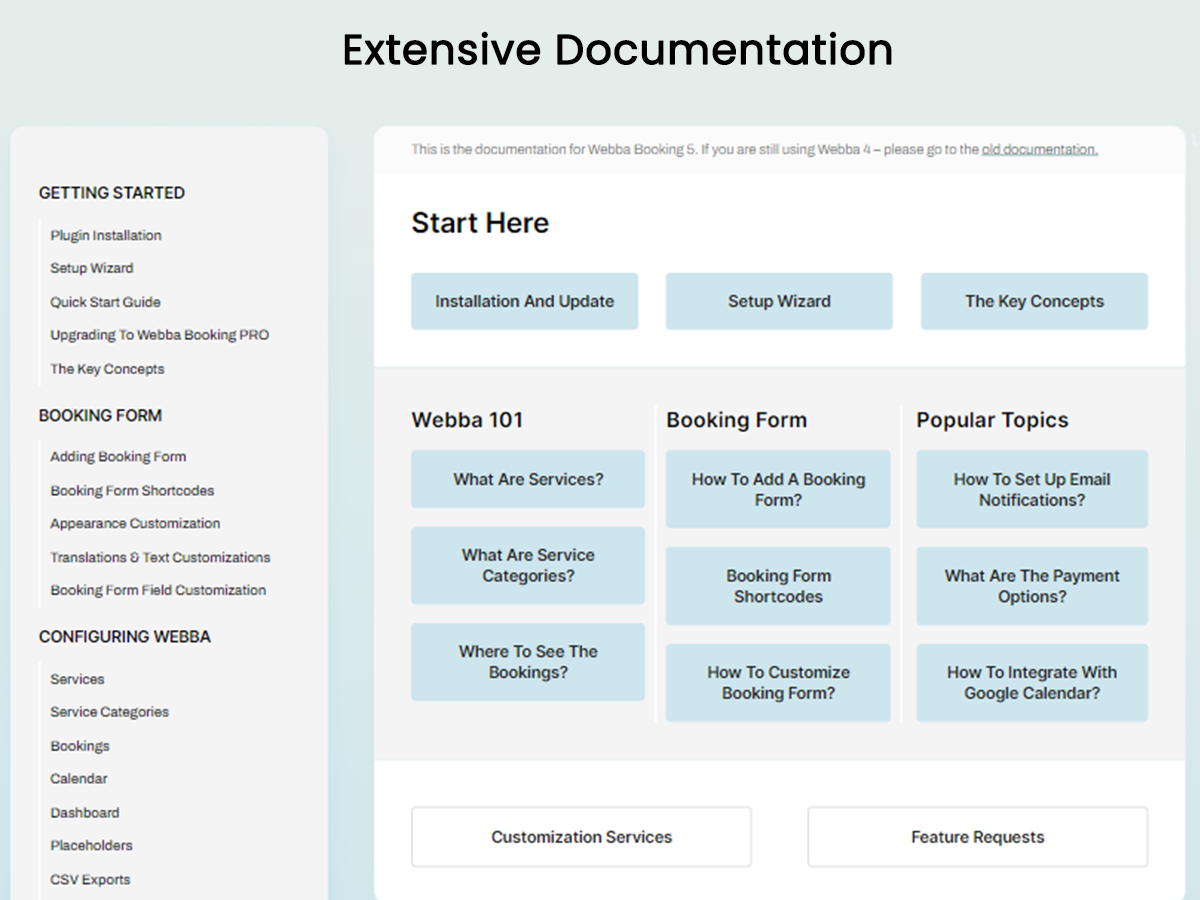Click the GETTING STARTED section heading
1200x900 pixels.
(x=112, y=193)
